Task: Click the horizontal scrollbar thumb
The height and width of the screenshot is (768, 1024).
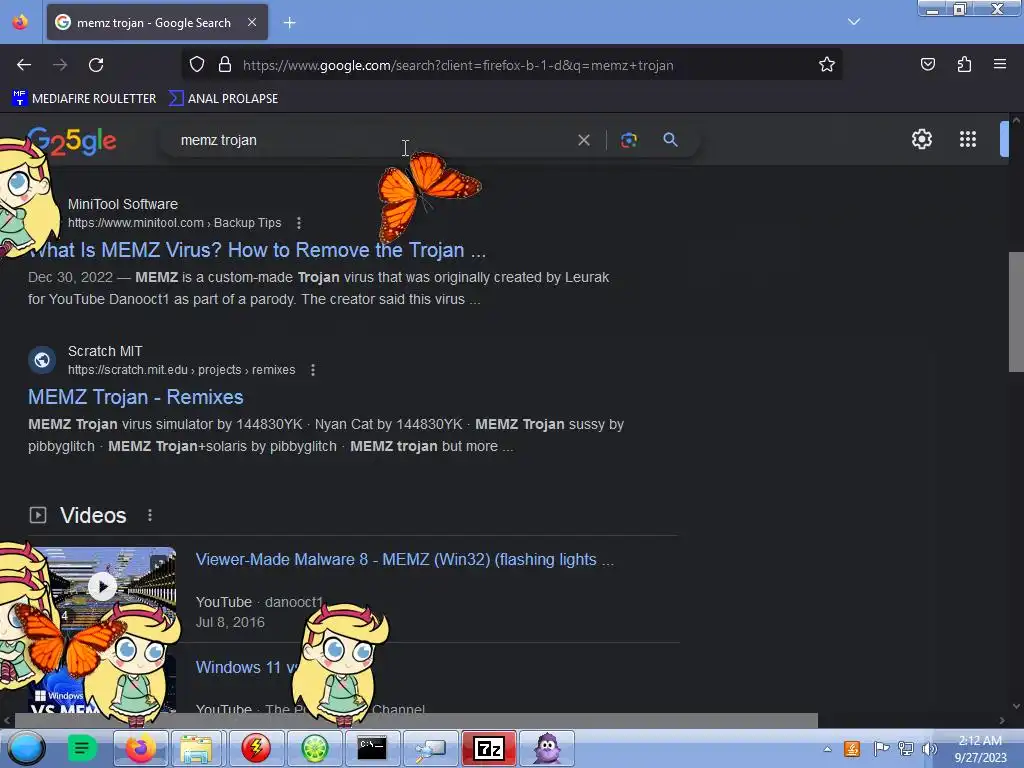Action: click(x=416, y=720)
